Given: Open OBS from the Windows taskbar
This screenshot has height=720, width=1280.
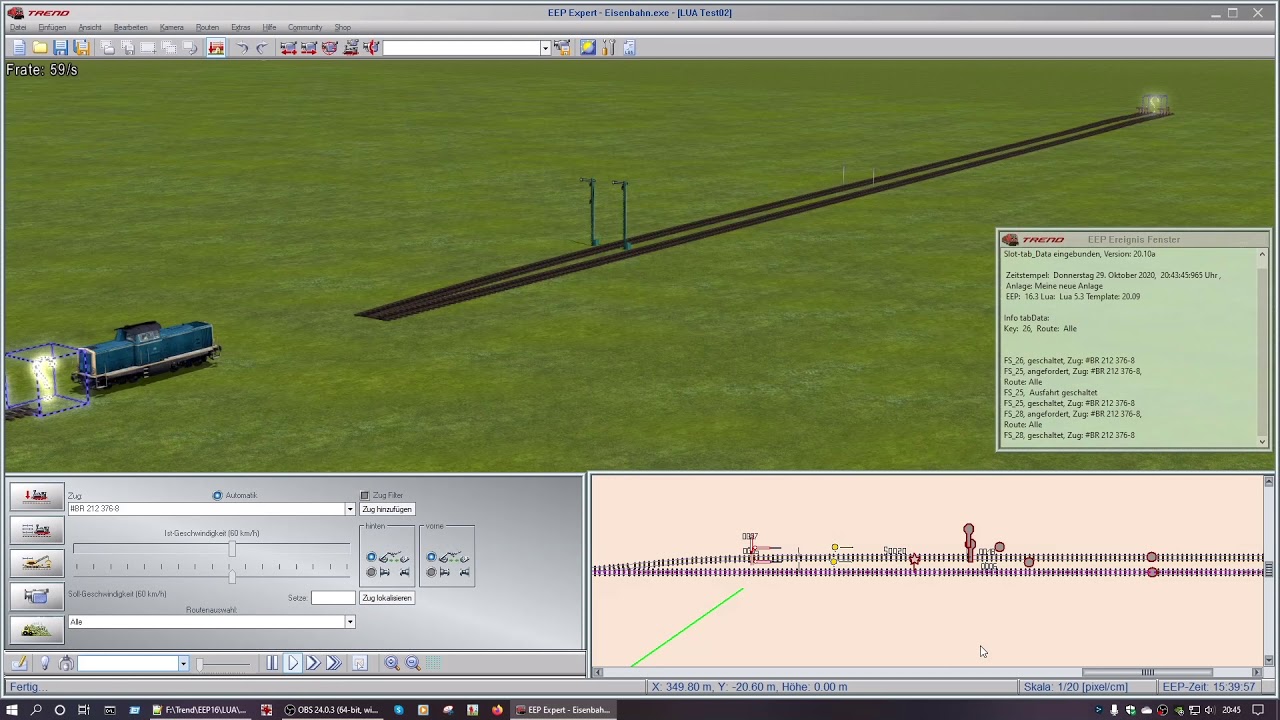Looking at the screenshot, I should pos(331,710).
